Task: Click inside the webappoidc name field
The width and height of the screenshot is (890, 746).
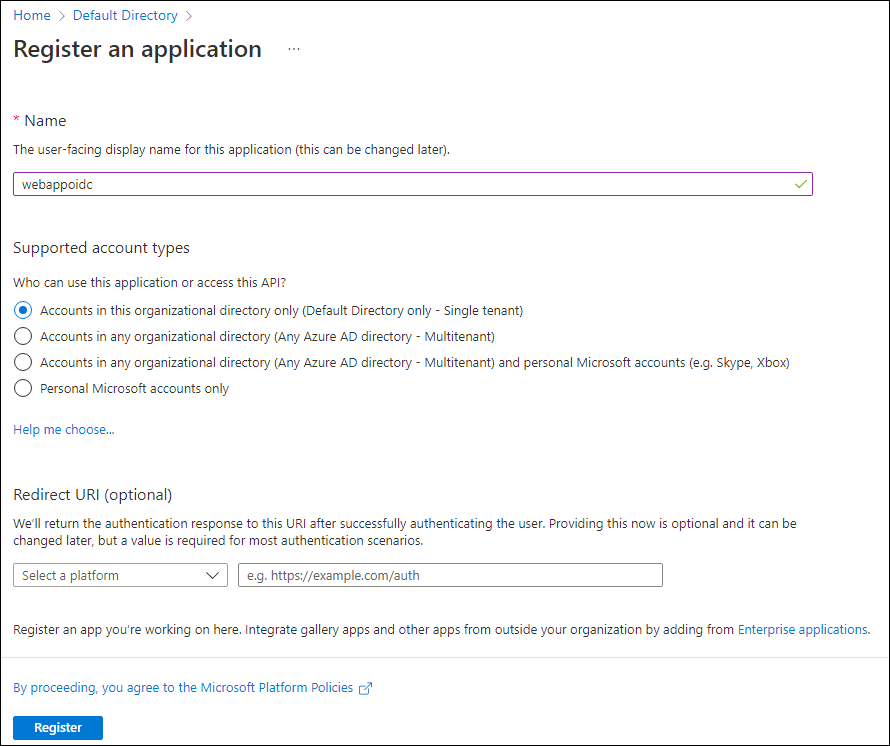Action: (x=400, y=184)
